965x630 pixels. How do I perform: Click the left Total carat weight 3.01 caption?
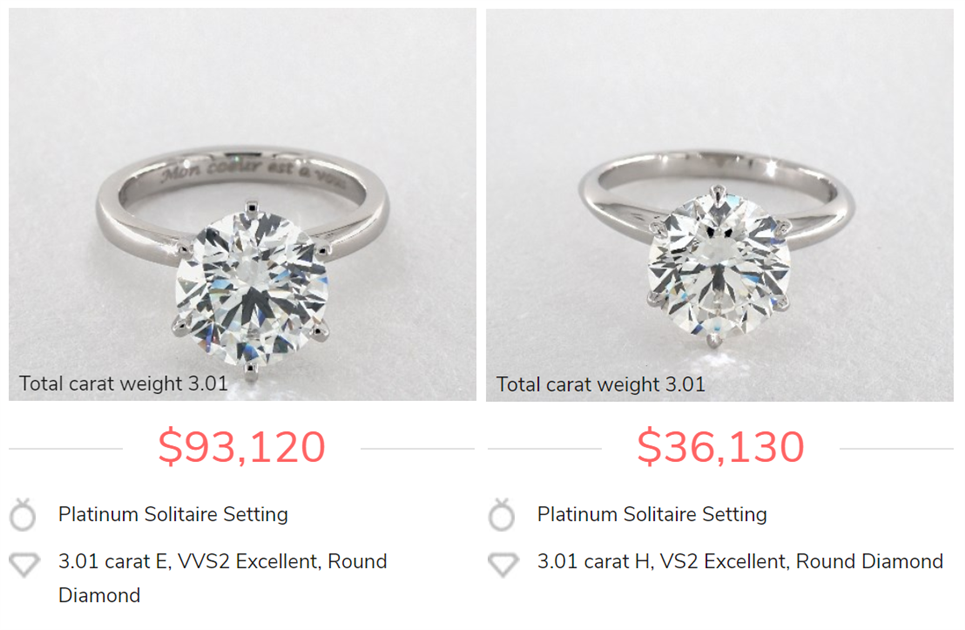coord(123,383)
